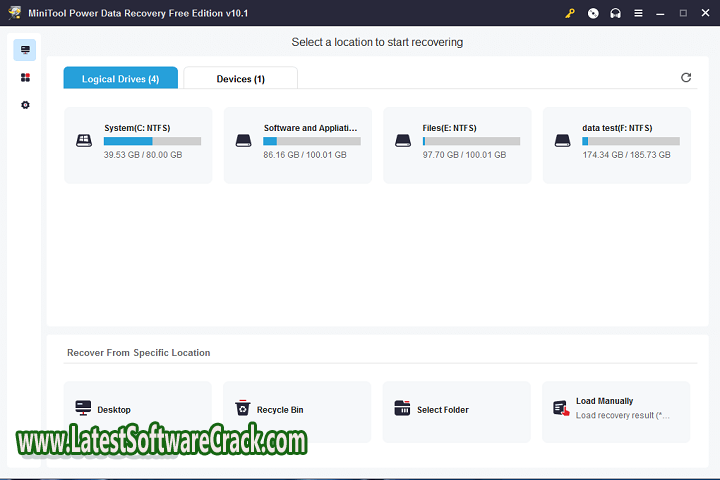Click the headphones support icon

(615, 13)
